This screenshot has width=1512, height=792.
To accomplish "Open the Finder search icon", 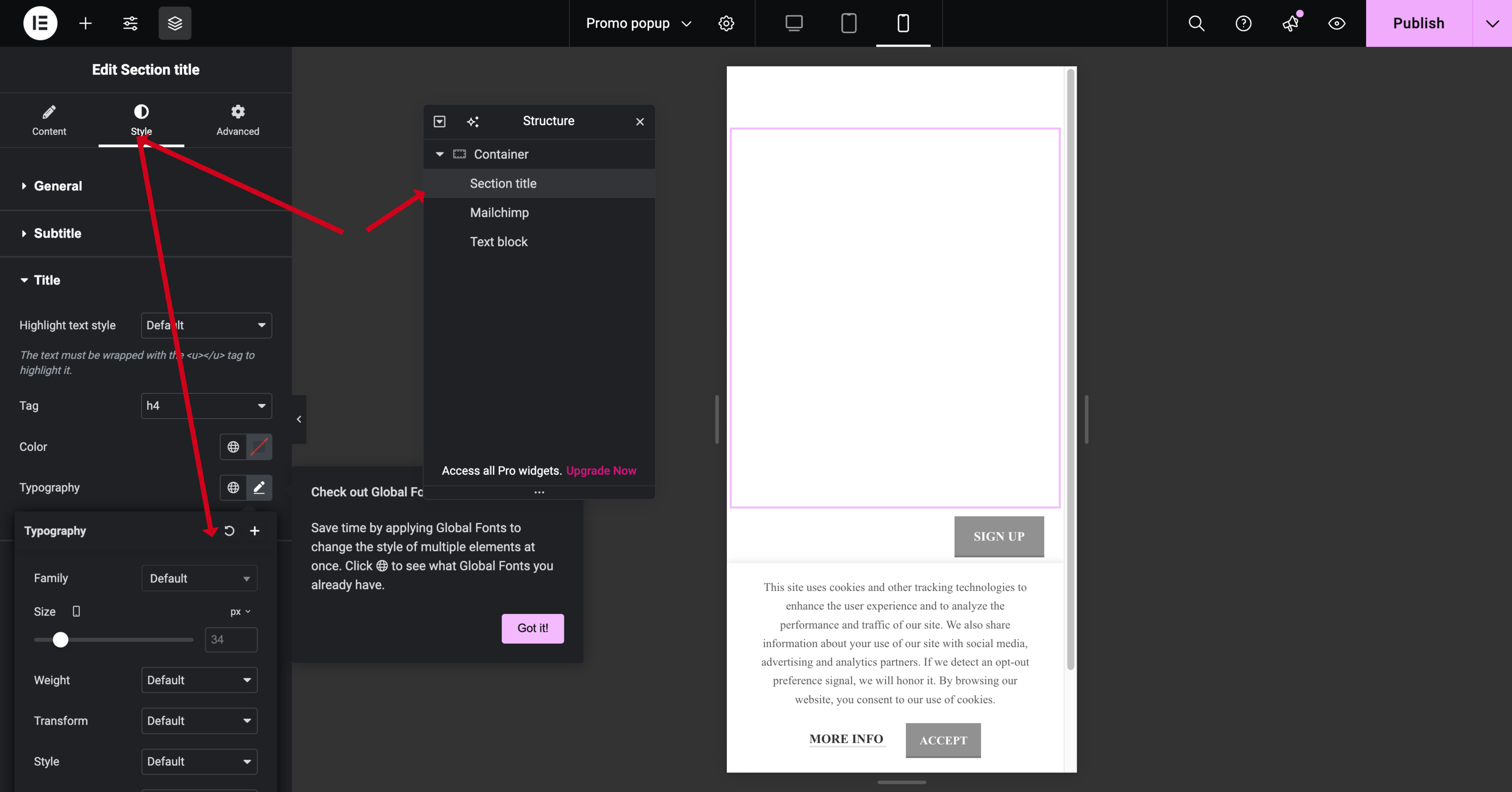I will (1196, 24).
